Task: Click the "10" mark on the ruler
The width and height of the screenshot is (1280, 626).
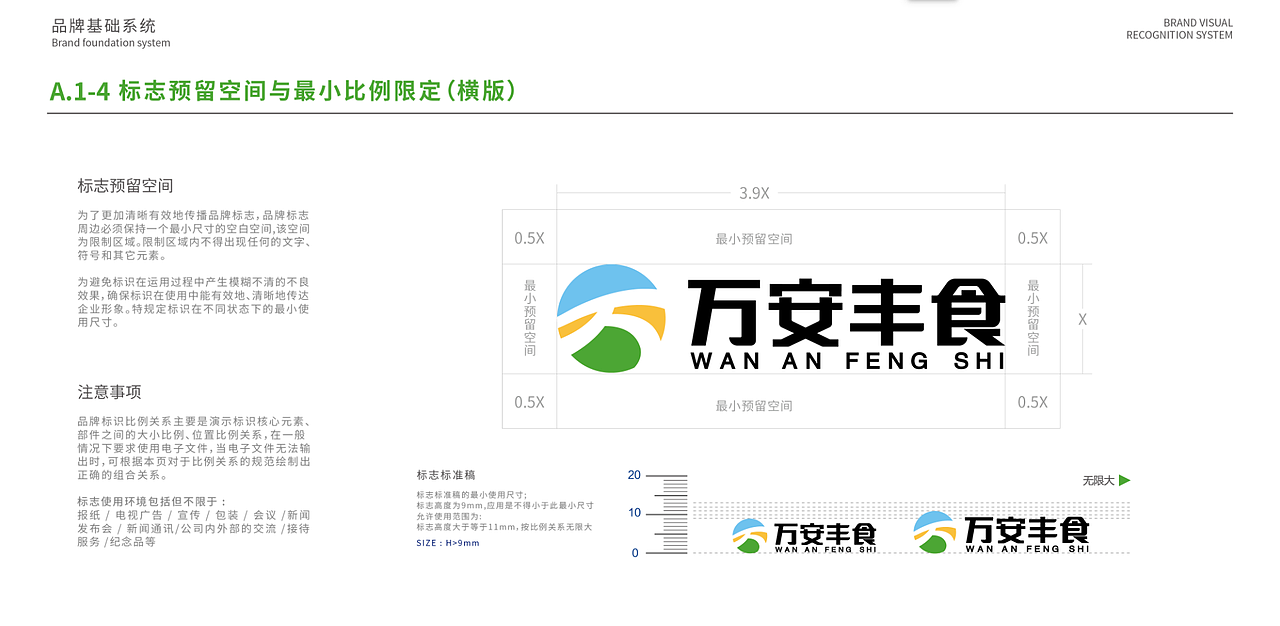Action: click(x=634, y=513)
